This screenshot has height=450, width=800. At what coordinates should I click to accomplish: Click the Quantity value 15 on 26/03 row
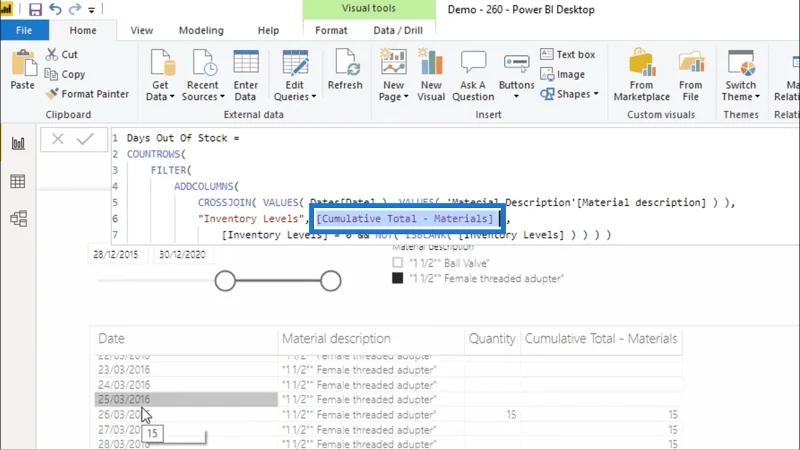tap(511, 415)
